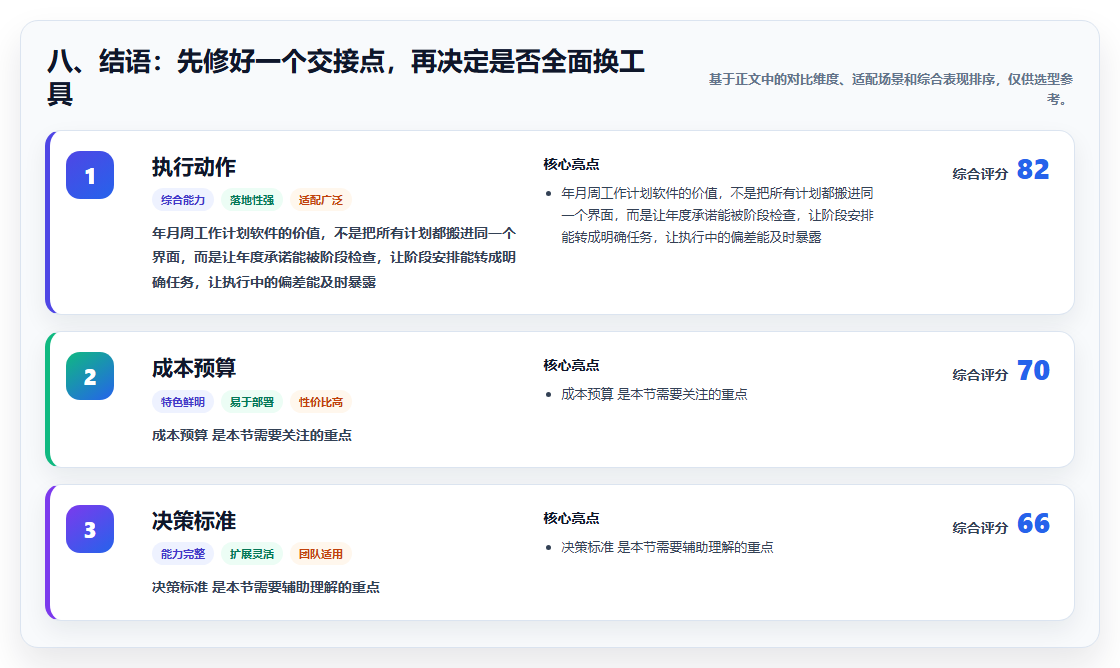Click 核心亮点 heading in 成本预算 card
Image resolution: width=1120 pixels, height=668 pixels.
[x=571, y=365]
